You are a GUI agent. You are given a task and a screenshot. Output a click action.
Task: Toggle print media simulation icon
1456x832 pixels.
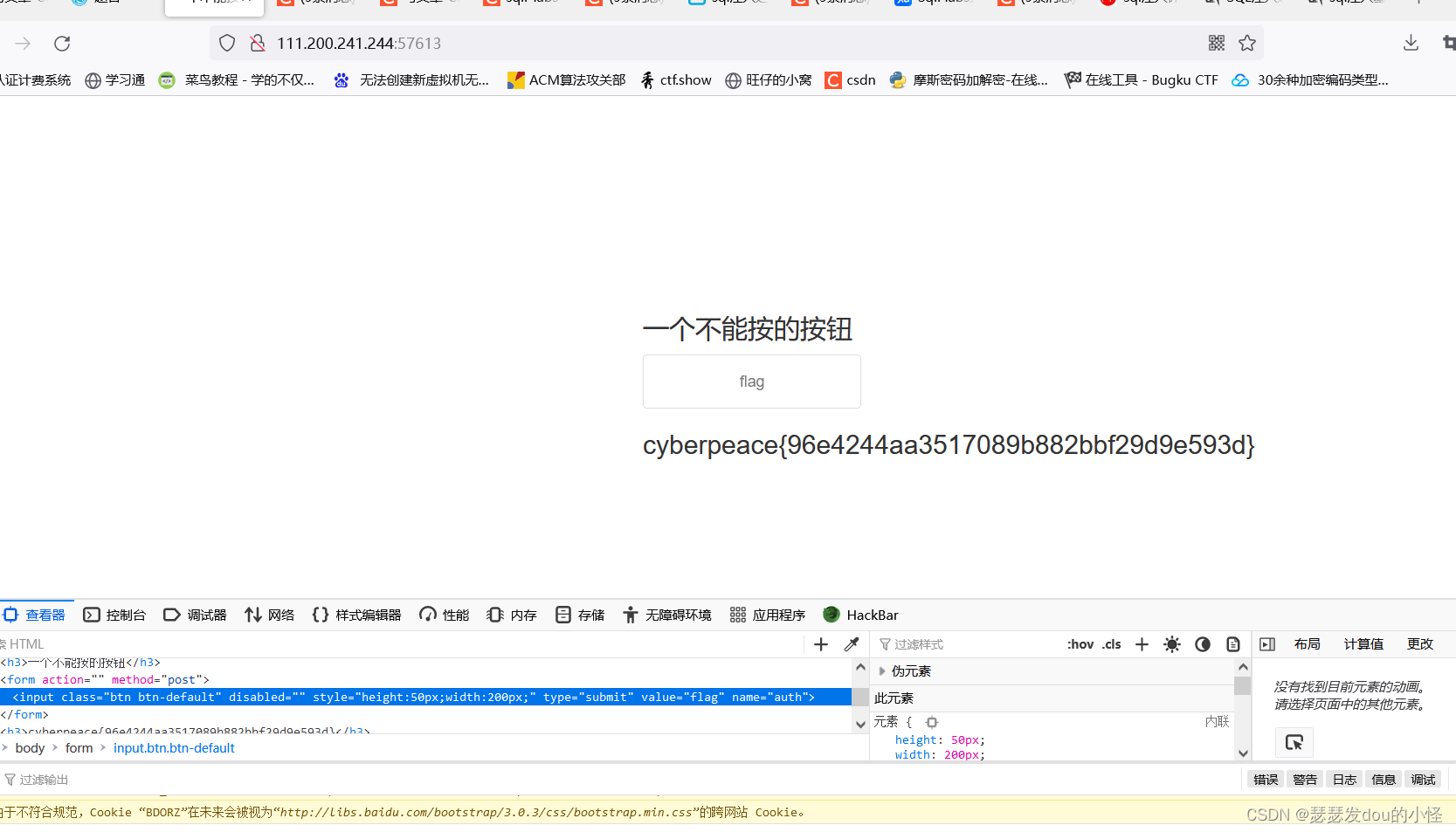point(1233,644)
